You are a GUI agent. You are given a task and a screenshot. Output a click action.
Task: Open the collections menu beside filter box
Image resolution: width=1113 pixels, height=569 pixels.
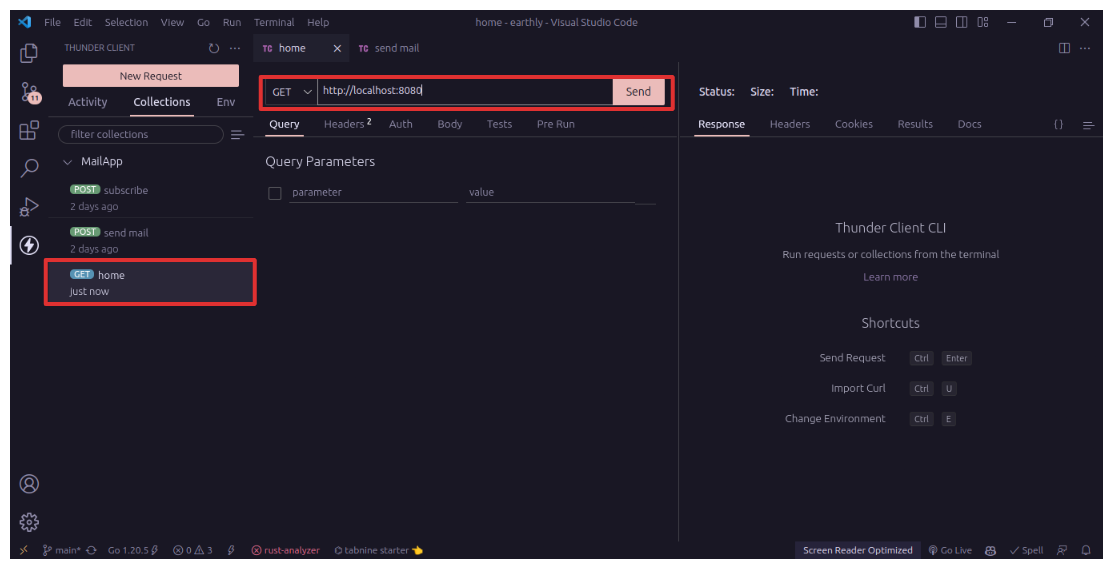click(x=238, y=135)
